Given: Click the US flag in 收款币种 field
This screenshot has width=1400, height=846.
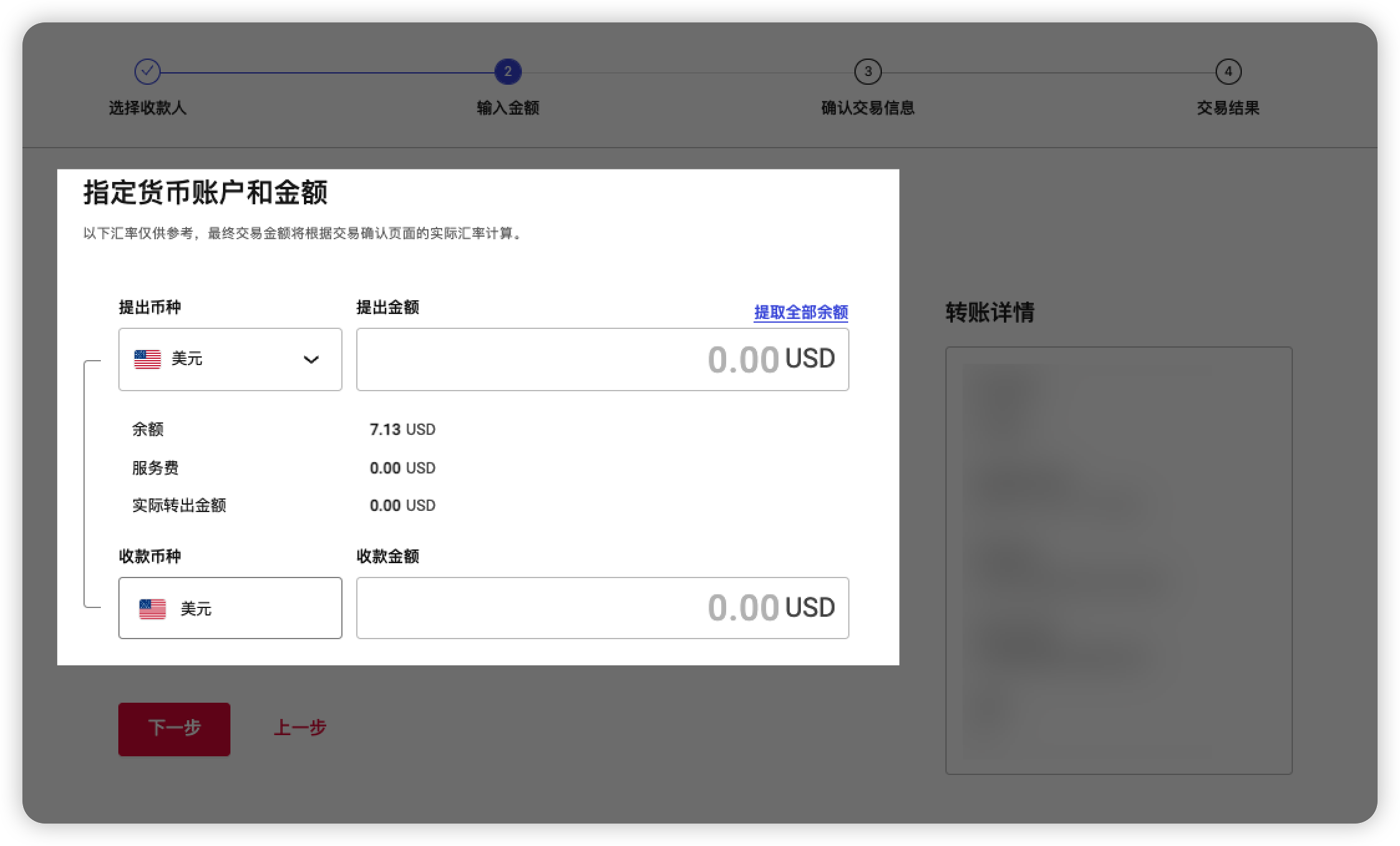Looking at the screenshot, I should click(x=153, y=609).
